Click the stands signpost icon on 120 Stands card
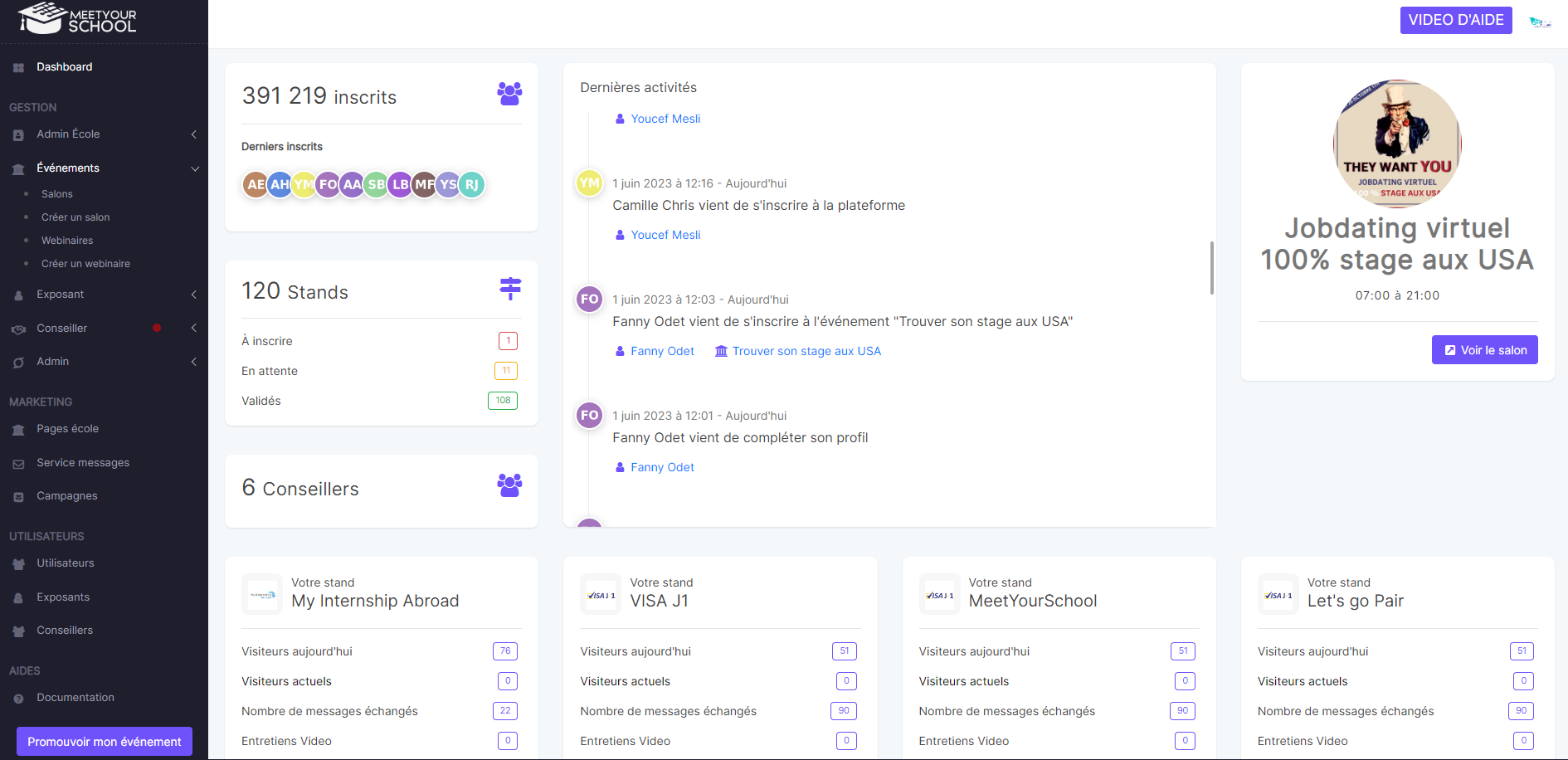1568x760 pixels. click(509, 289)
